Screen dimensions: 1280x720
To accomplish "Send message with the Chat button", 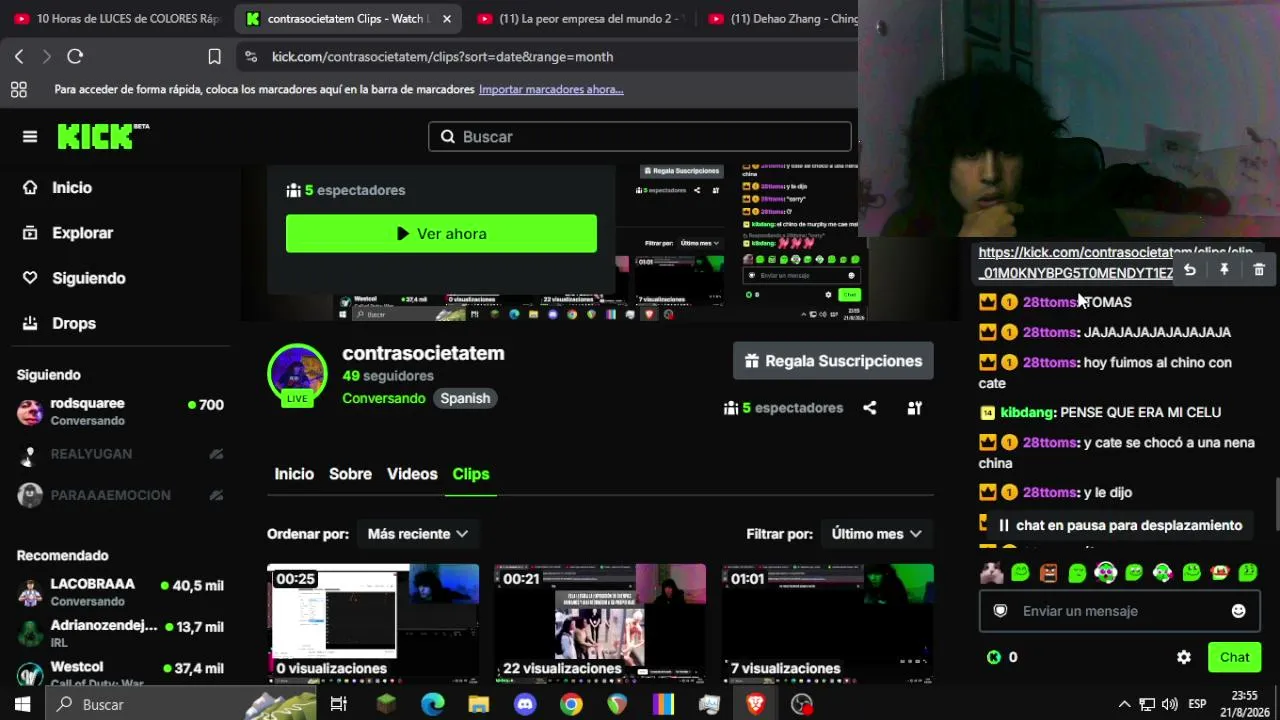I will tap(1234, 657).
